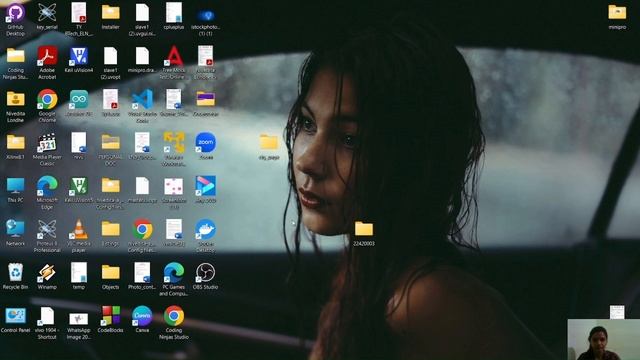
Task: Open the Proteus 8 Professional shortcut
Action: 47,229
